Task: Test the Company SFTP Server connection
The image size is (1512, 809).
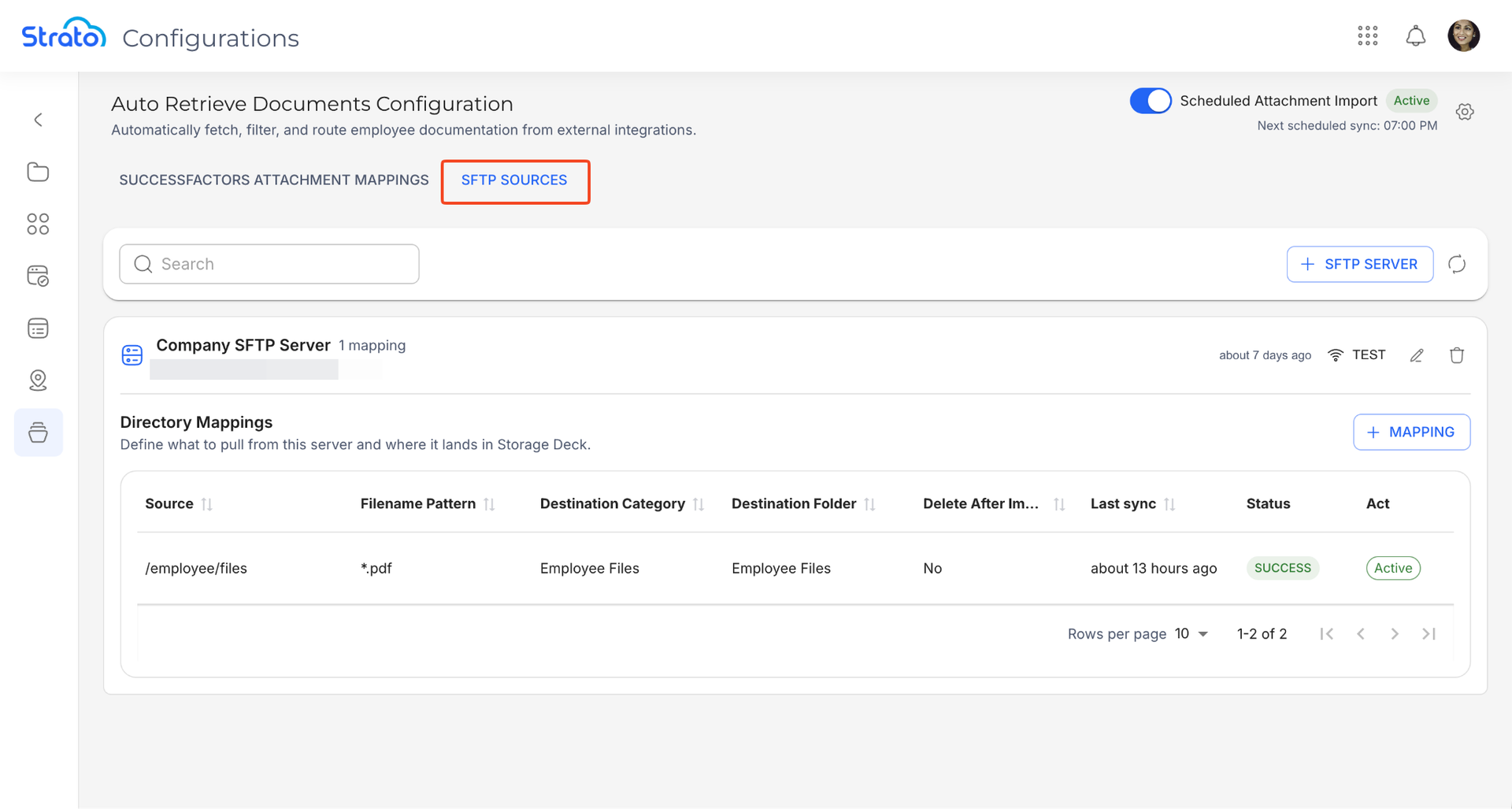Action: [1356, 355]
